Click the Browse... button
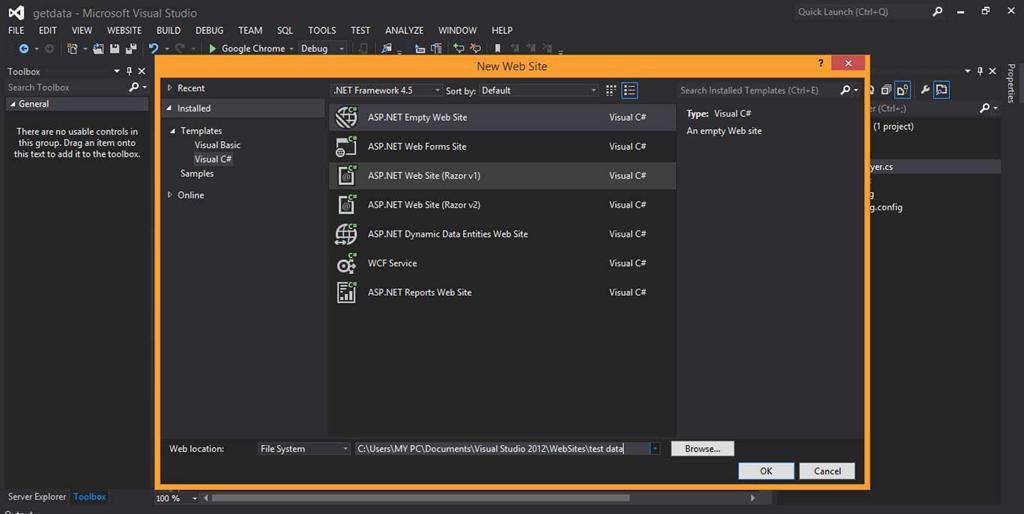 click(x=703, y=449)
